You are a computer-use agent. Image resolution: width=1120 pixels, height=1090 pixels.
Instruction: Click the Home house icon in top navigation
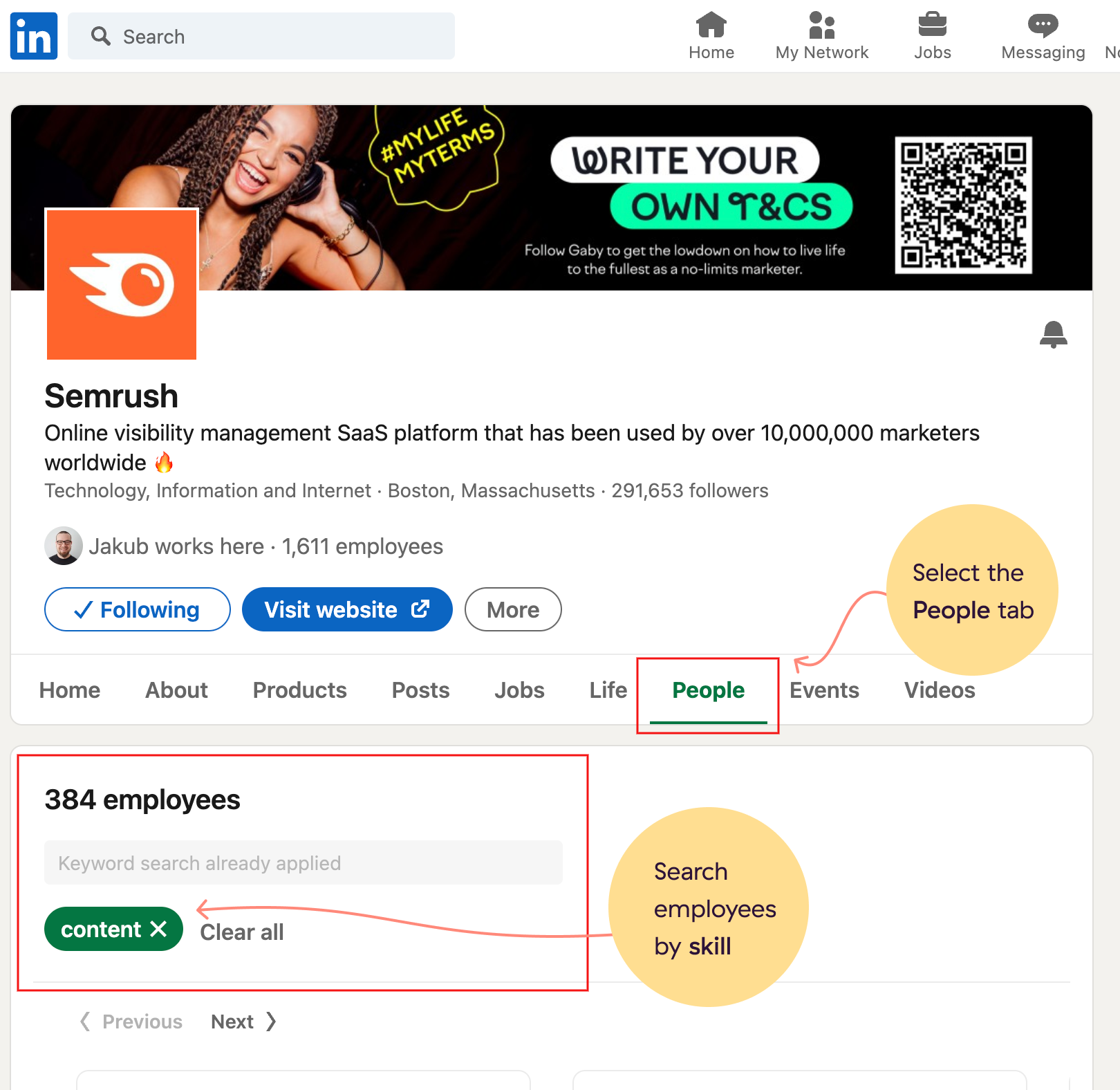[711, 25]
